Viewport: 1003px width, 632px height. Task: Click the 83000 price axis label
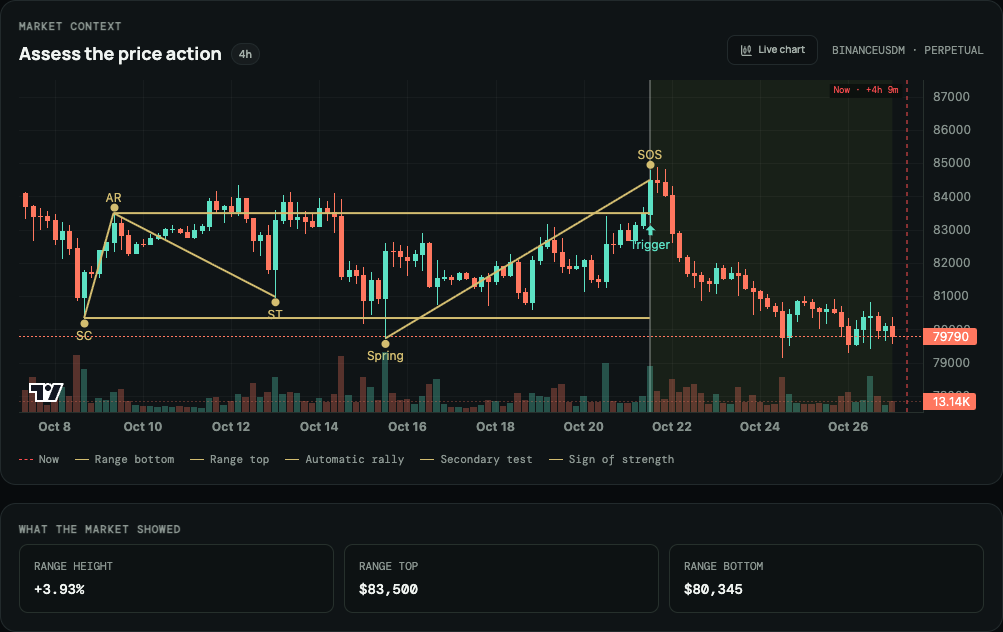[x=951, y=229]
